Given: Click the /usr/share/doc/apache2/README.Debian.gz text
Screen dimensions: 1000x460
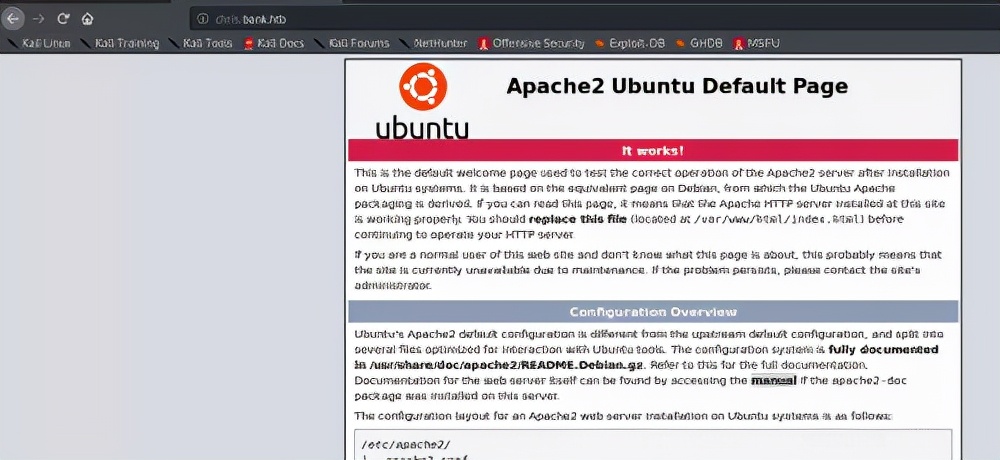Looking at the screenshot, I should [506, 366].
